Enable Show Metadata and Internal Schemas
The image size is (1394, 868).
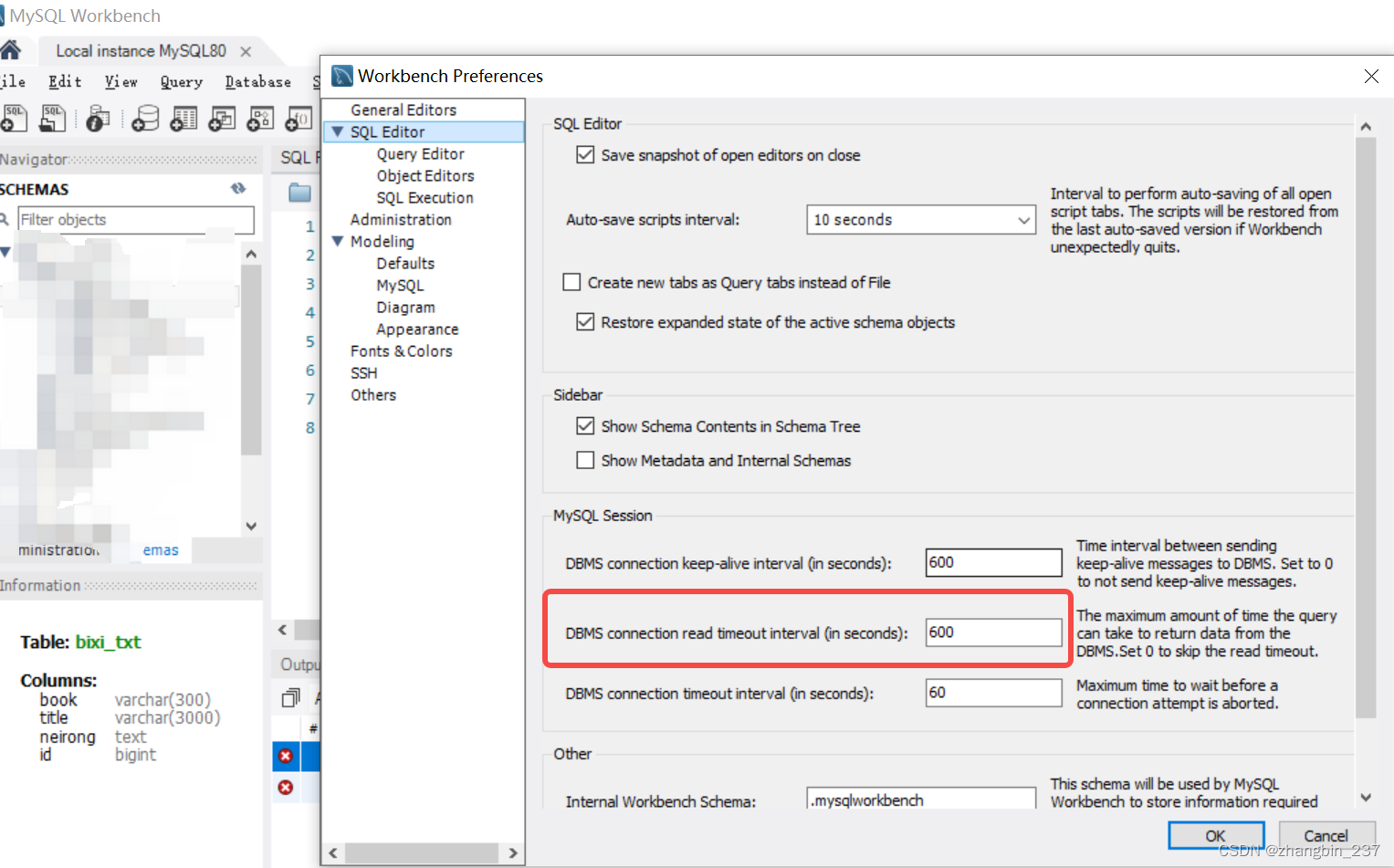tap(585, 460)
